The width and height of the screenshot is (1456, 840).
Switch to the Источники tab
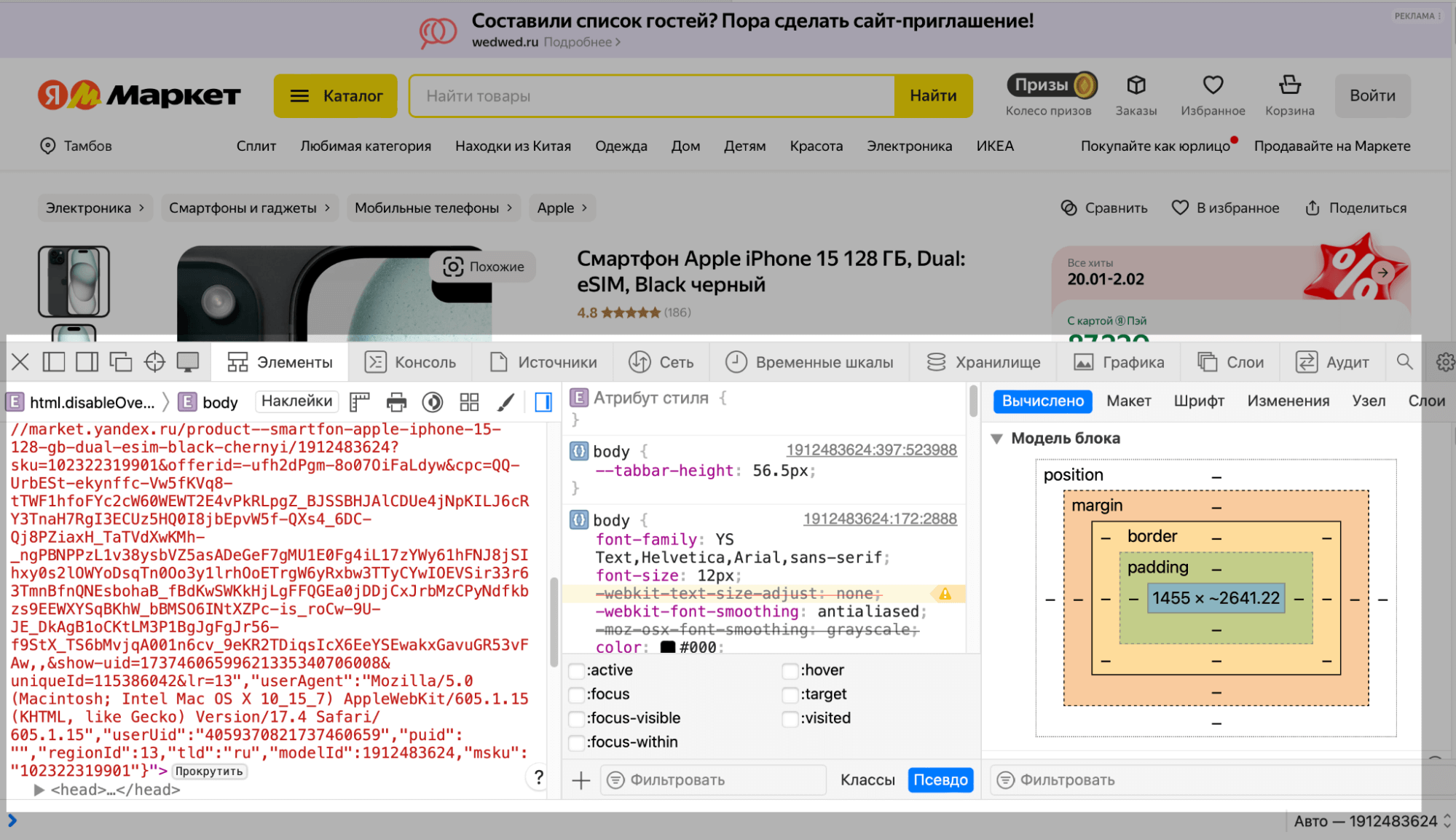543,362
